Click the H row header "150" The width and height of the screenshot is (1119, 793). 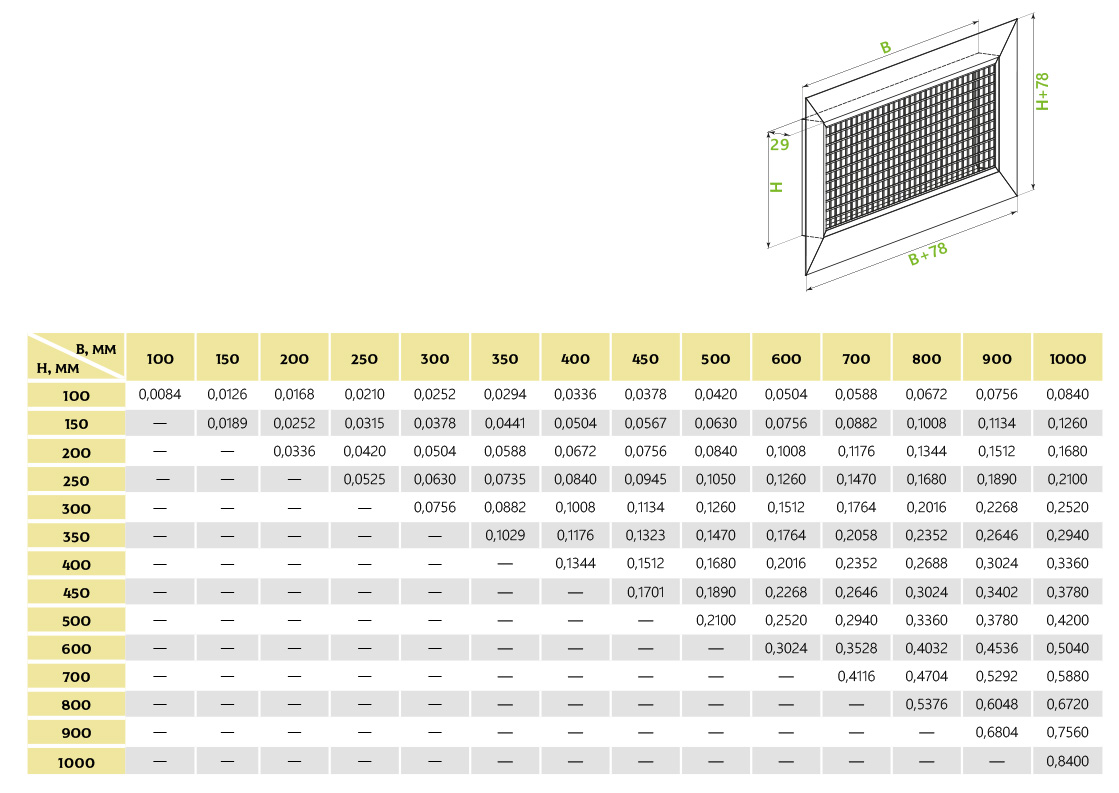[x=76, y=424]
